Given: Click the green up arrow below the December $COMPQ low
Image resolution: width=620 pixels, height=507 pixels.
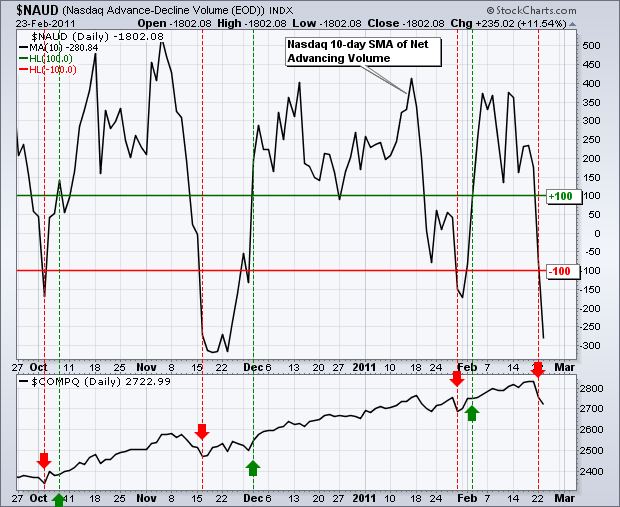Looking at the screenshot, I should [253, 468].
